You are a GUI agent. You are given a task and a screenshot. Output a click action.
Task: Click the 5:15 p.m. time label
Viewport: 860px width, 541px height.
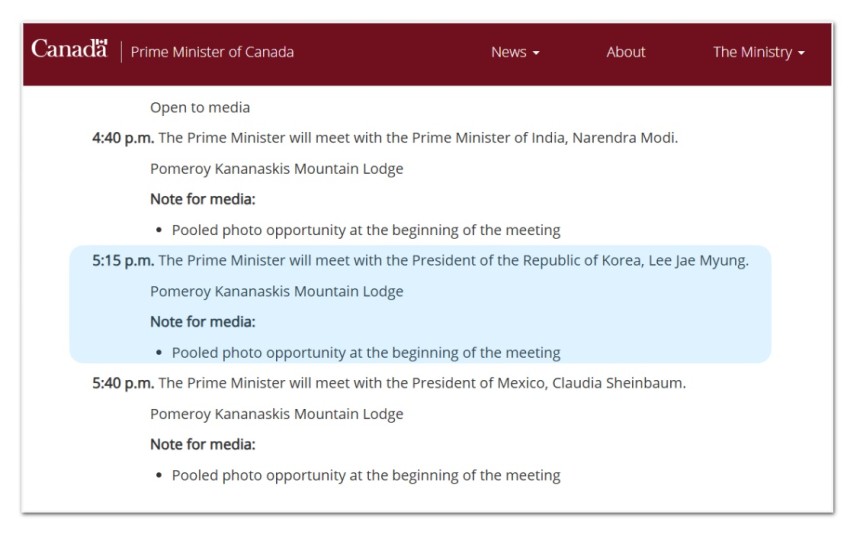(123, 261)
